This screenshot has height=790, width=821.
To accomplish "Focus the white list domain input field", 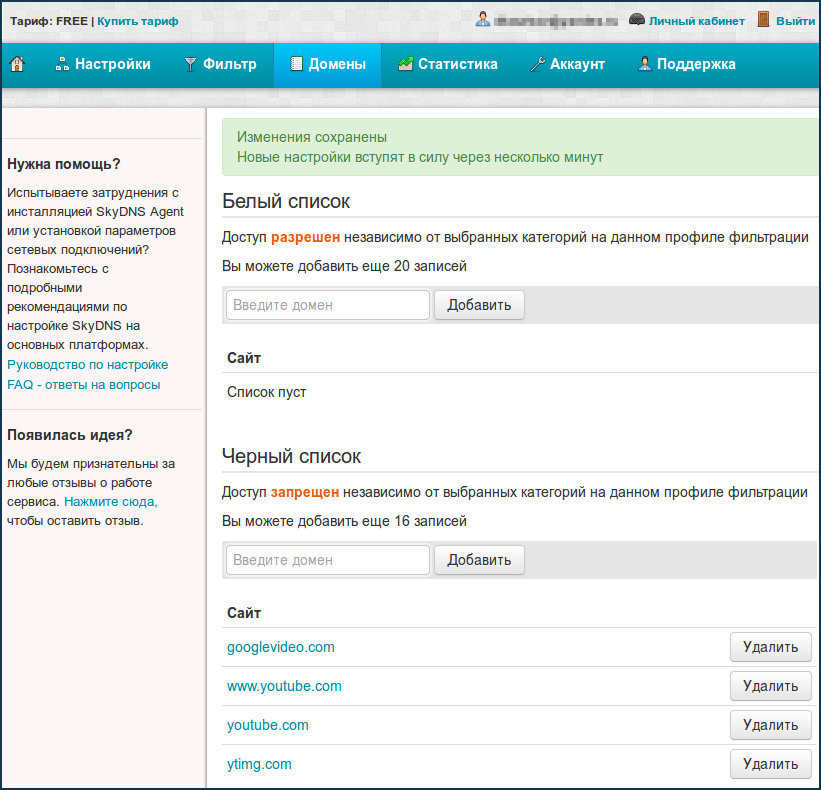I will pyautogui.click(x=328, y=305).
